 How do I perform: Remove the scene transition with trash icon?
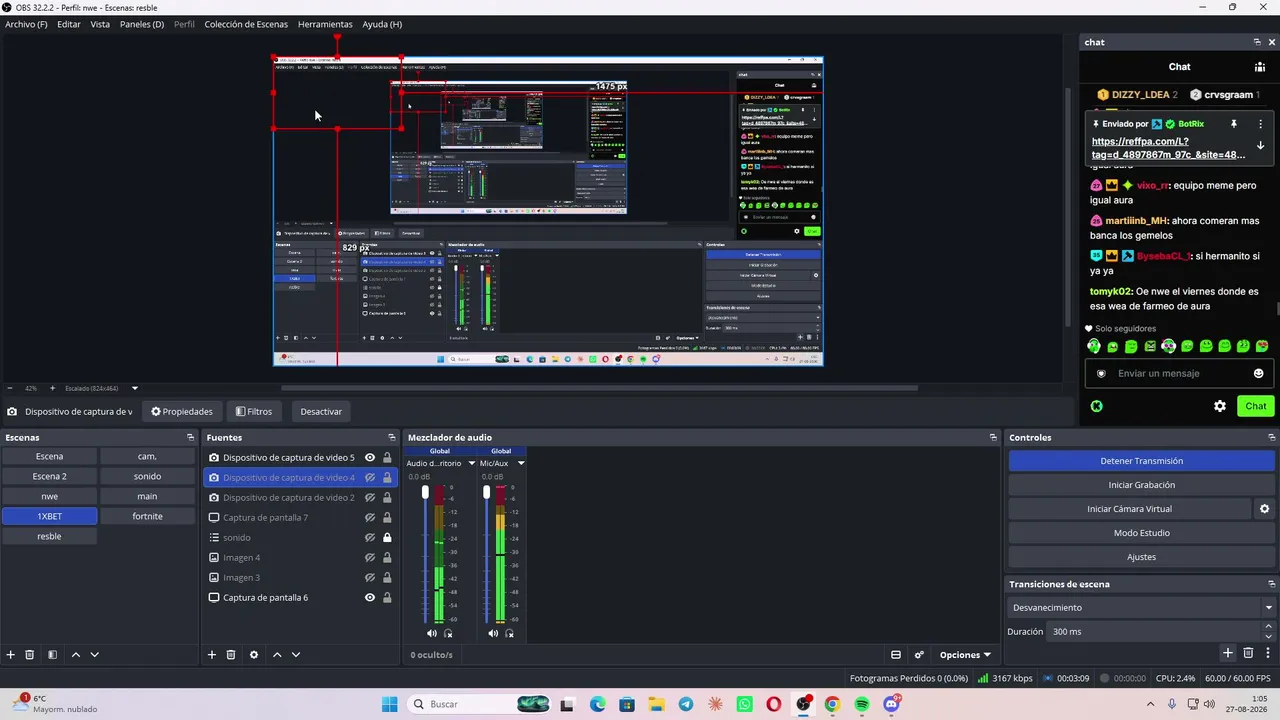tap(1248, 653)
